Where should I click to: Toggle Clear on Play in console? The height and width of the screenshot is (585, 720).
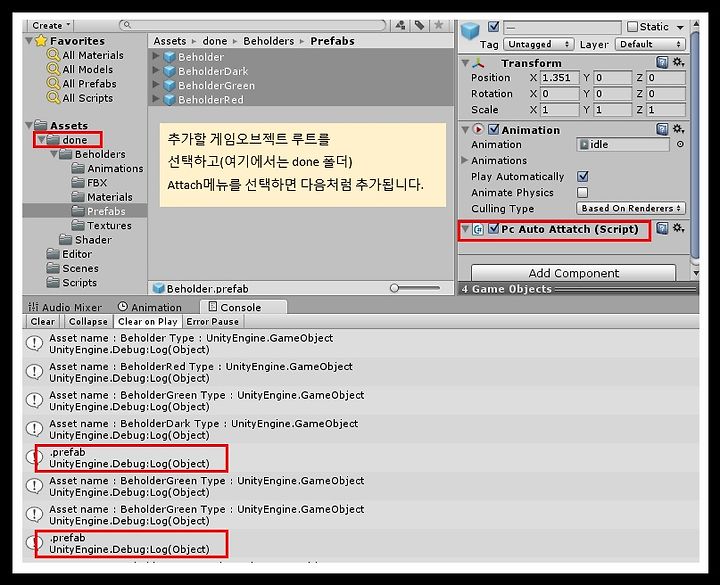click(147, 321)
